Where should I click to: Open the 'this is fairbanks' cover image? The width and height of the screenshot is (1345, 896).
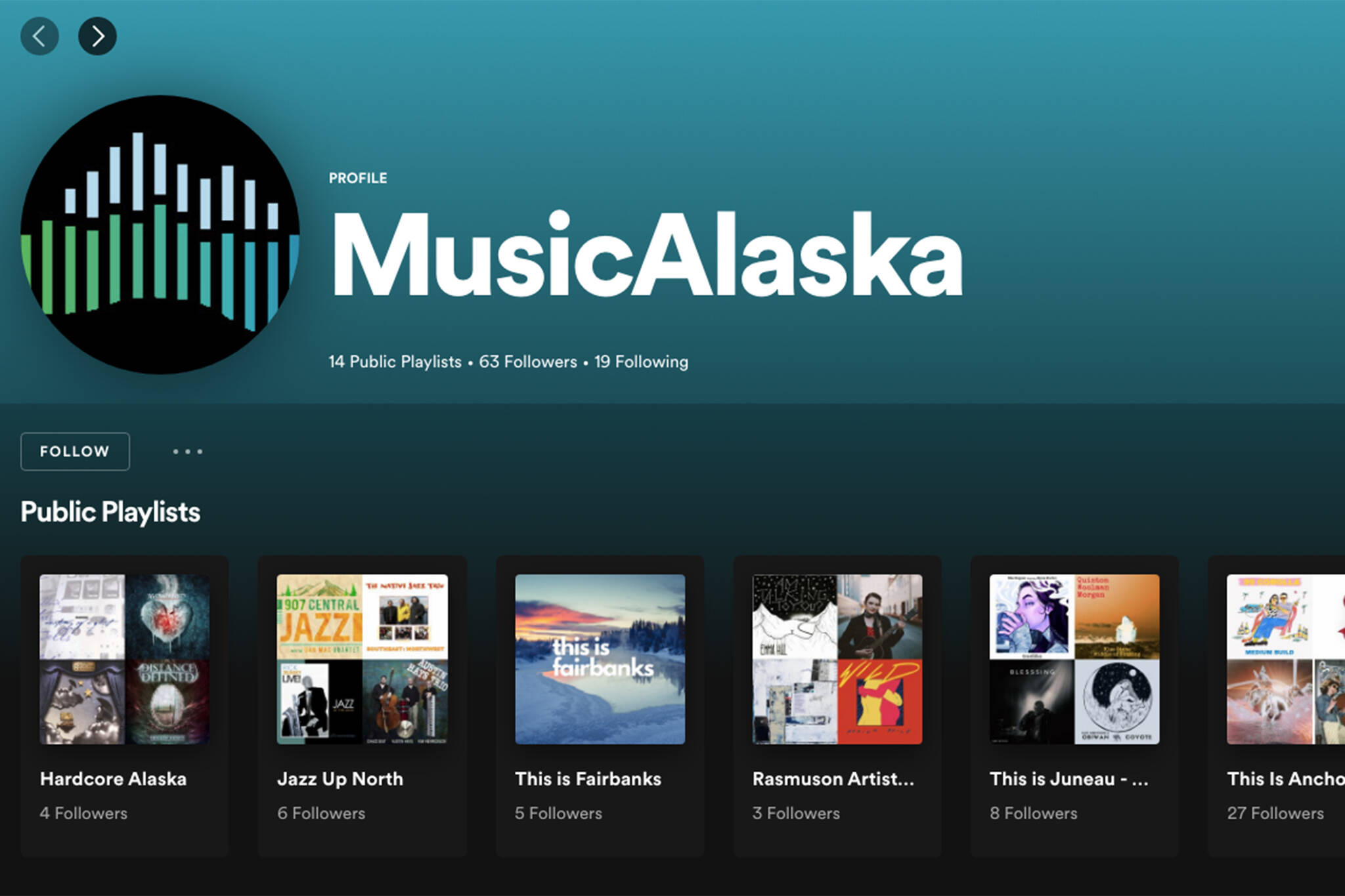(x=600, y=660)
